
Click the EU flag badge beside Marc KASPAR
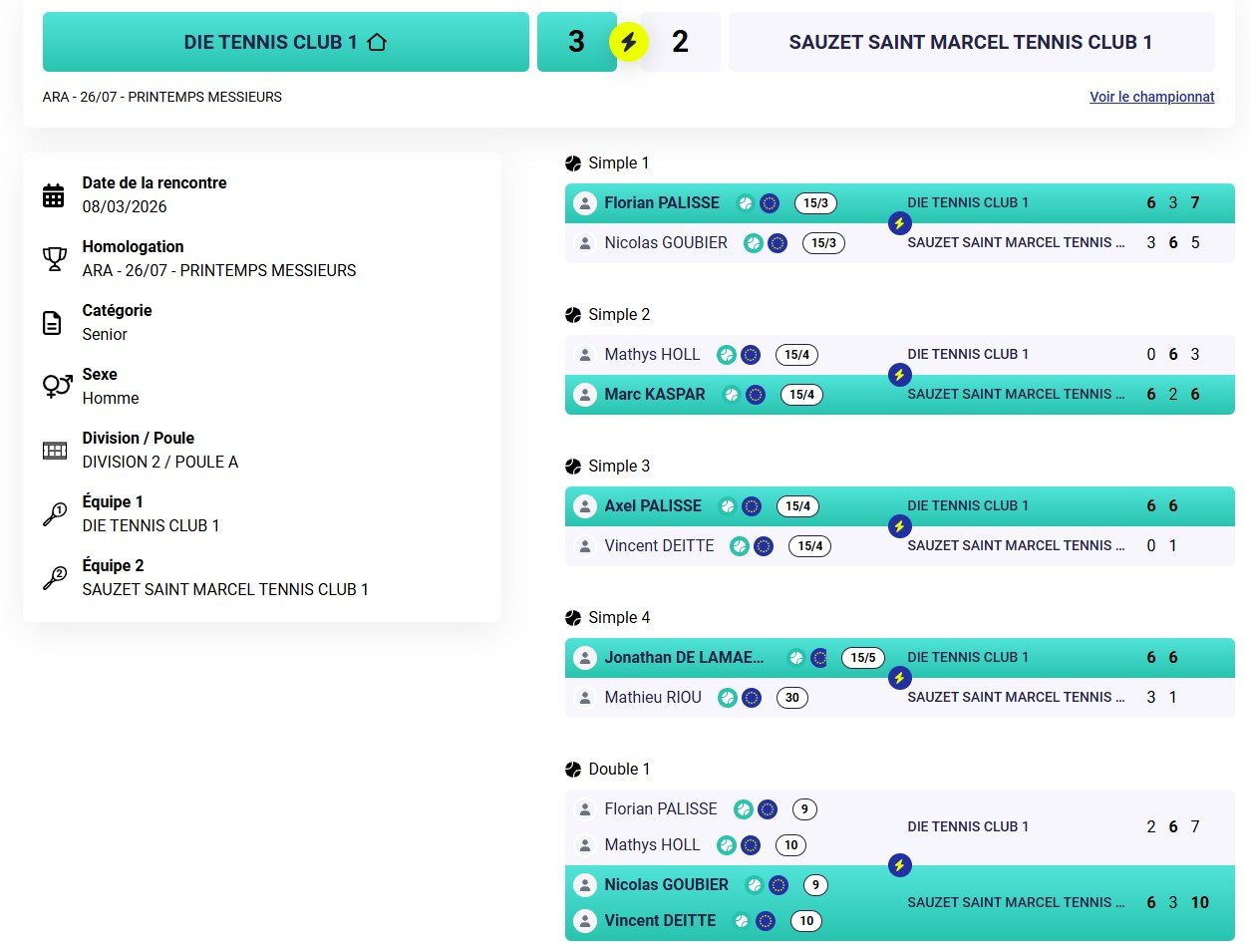click(x=756, y=395)
